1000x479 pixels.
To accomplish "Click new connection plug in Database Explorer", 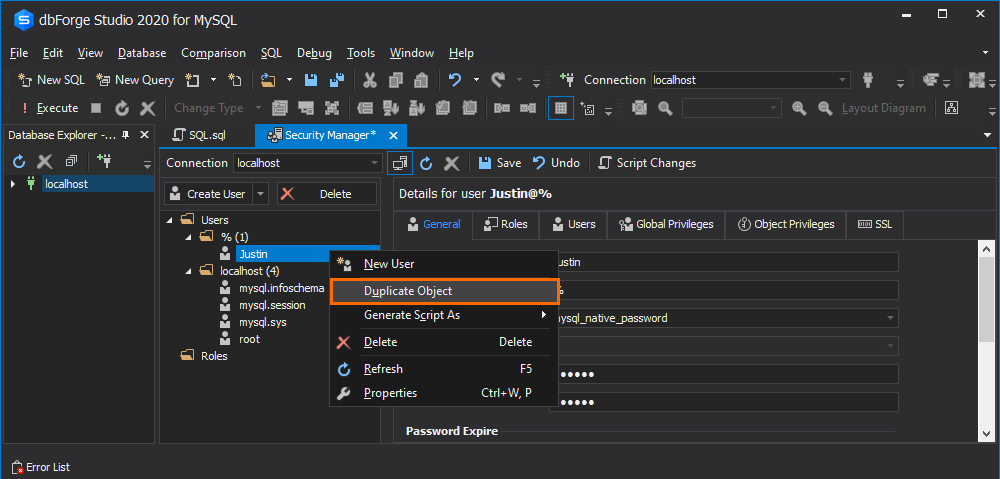I will point(103,160).
